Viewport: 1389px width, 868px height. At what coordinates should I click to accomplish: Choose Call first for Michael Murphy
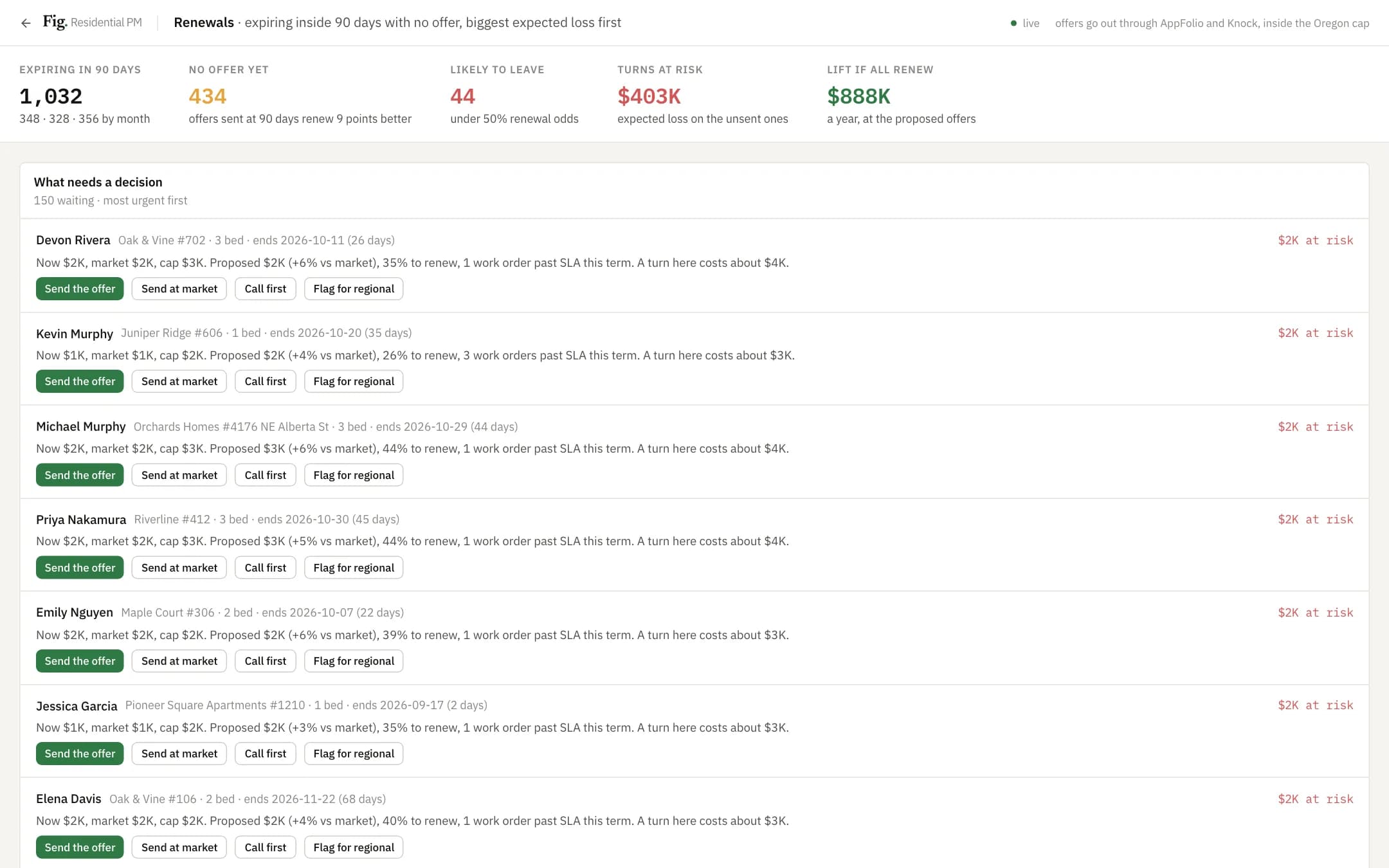click(266, 475)
